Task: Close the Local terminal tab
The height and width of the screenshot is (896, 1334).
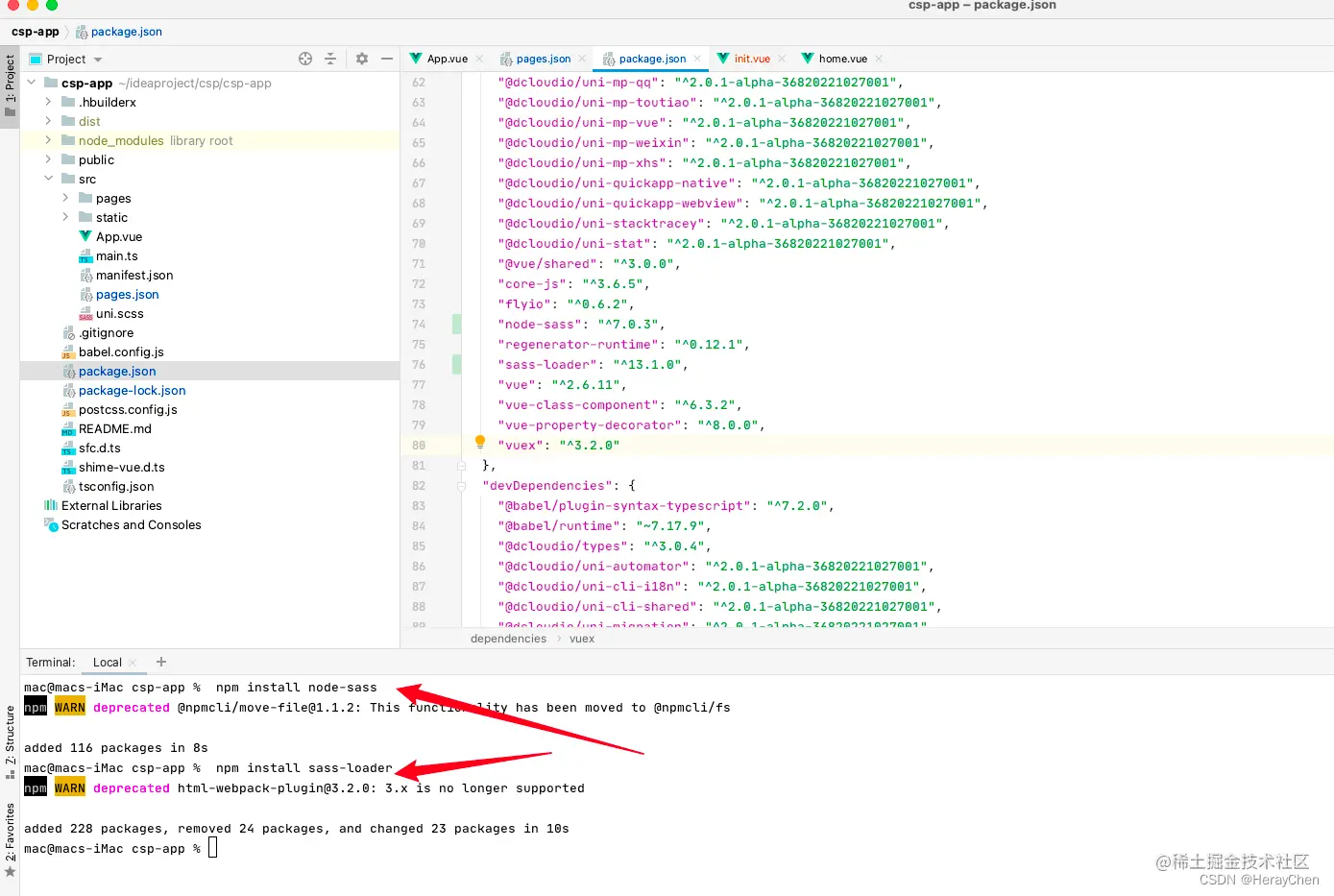Action: (x=133, y=663)
